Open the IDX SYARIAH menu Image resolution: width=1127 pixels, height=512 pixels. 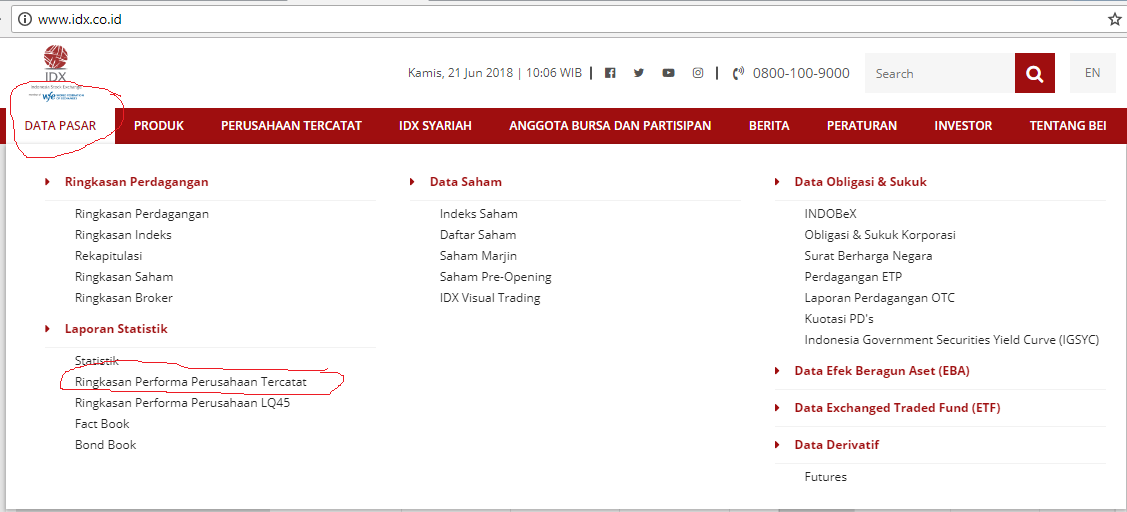point(436,126)
